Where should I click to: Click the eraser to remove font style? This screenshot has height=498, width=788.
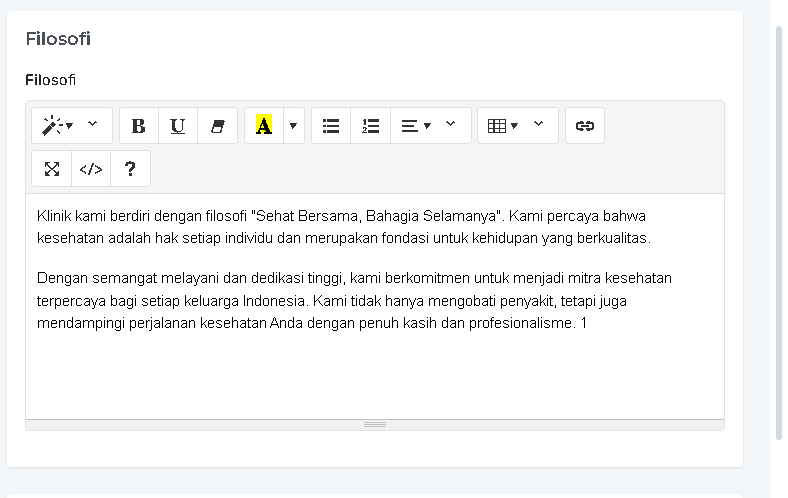(218, 126)
